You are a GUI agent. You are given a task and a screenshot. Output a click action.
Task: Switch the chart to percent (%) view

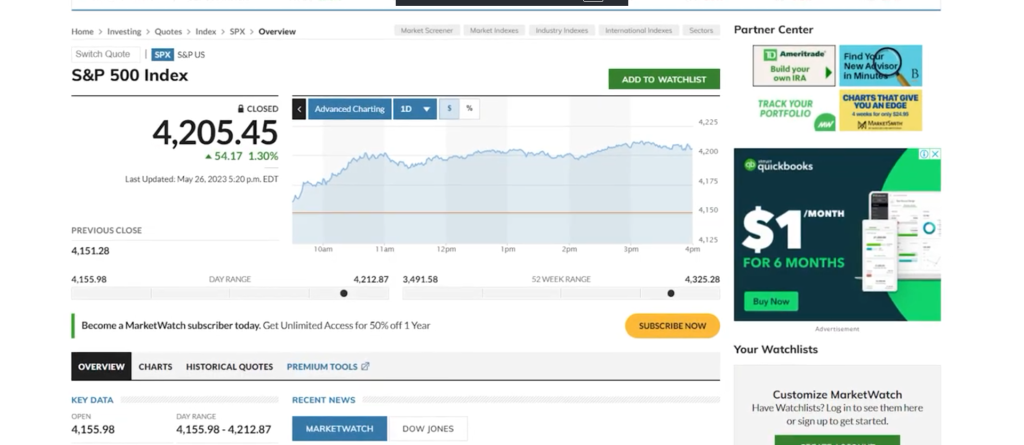coord(470,109)
